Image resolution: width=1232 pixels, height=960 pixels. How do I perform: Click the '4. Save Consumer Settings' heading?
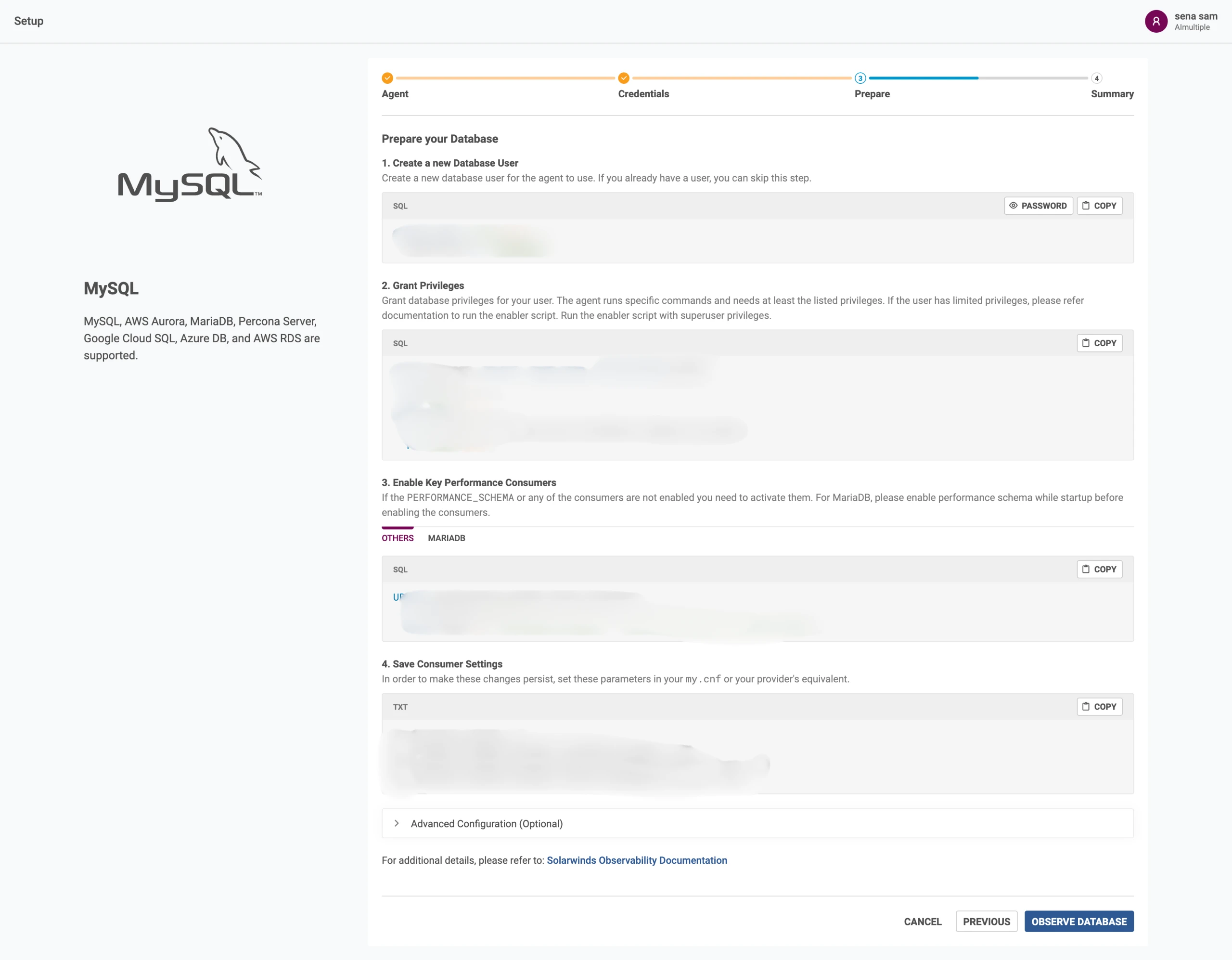pyautogui.click(x=442, y=664)
